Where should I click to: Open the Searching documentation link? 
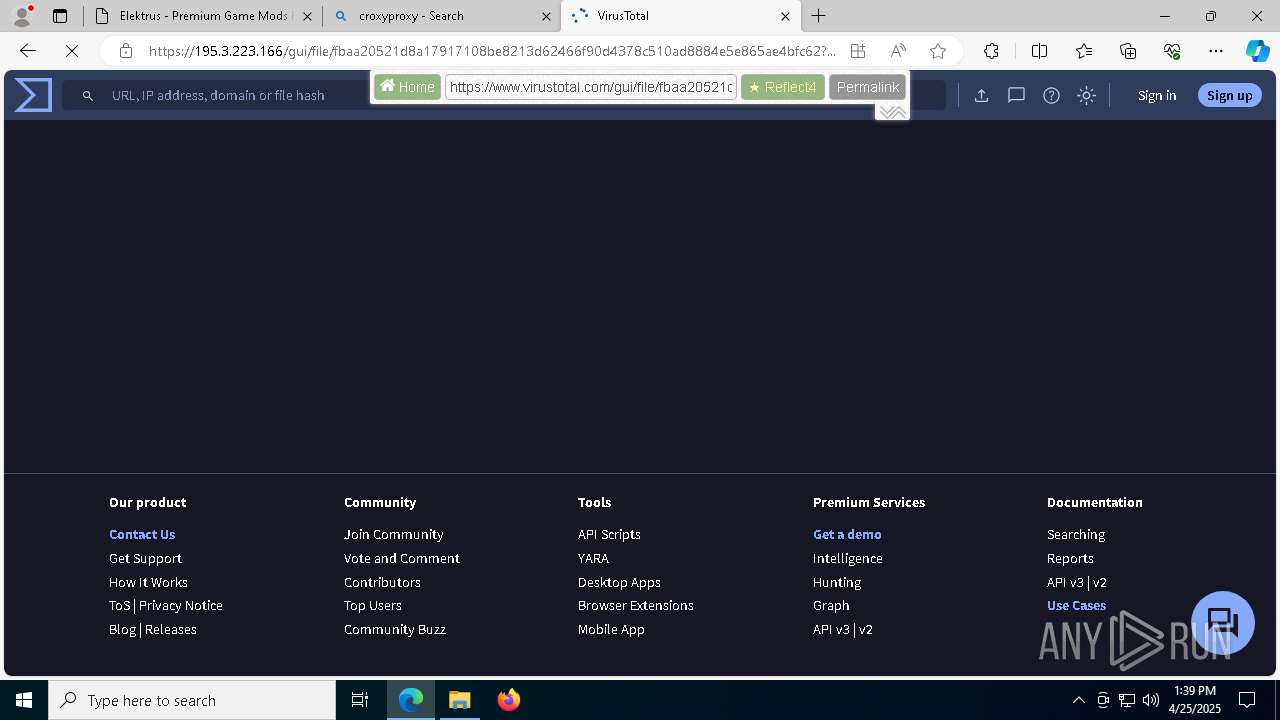tap(1076, 534)
